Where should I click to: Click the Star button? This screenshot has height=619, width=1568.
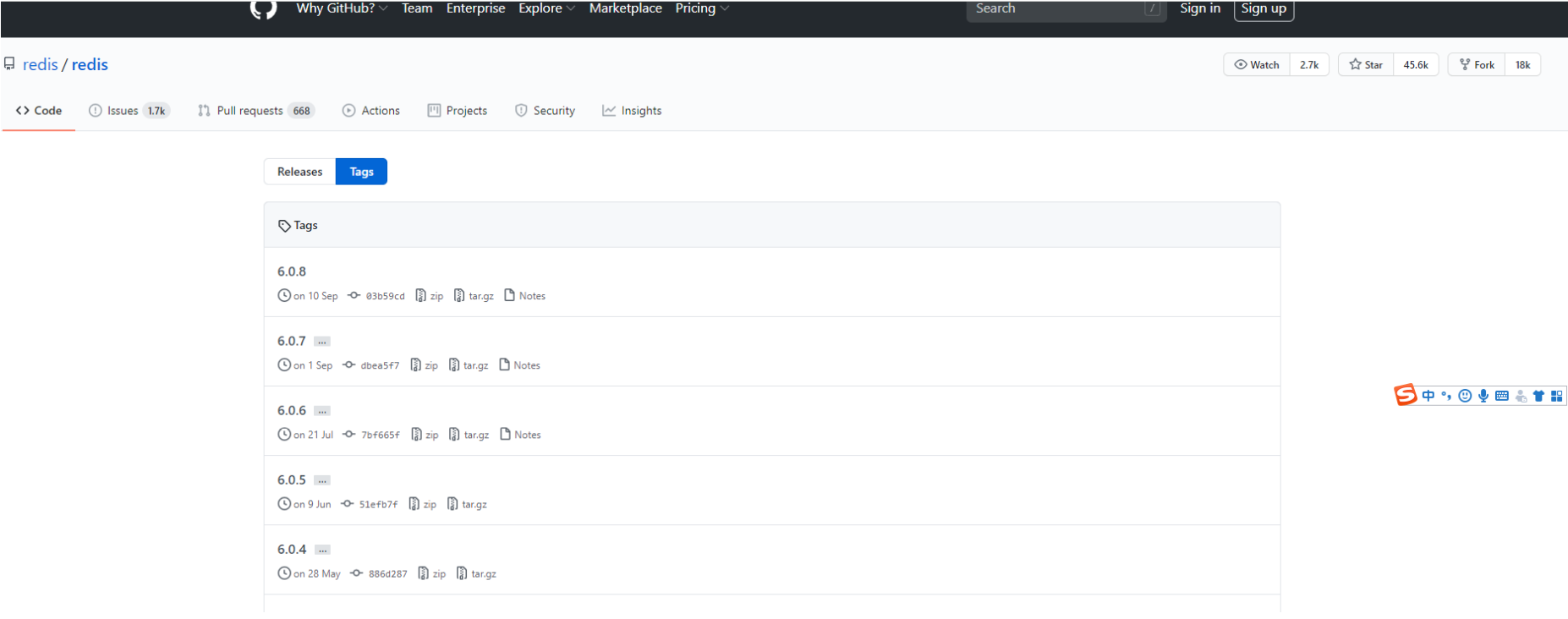coord(1366,64)
